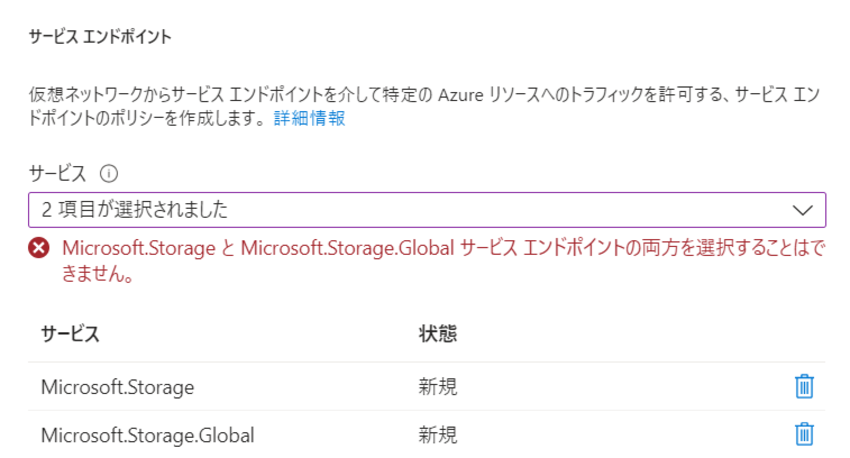Click 新規 status in Microsoft.Storage row
Screen dimensions: 850x458
pos(437,387)
